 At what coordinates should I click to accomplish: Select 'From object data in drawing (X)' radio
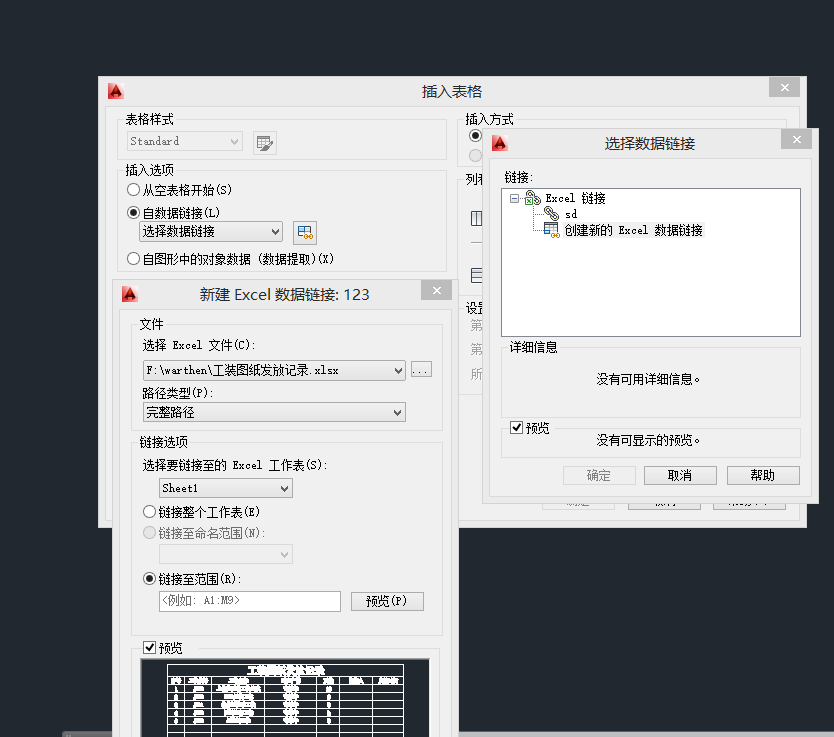(134, 258)
